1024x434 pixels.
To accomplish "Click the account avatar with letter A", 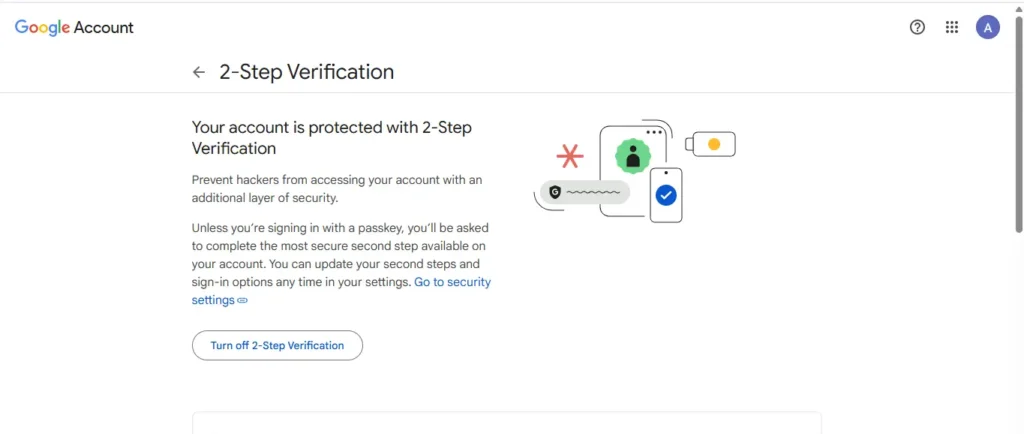I will [987, 28].
